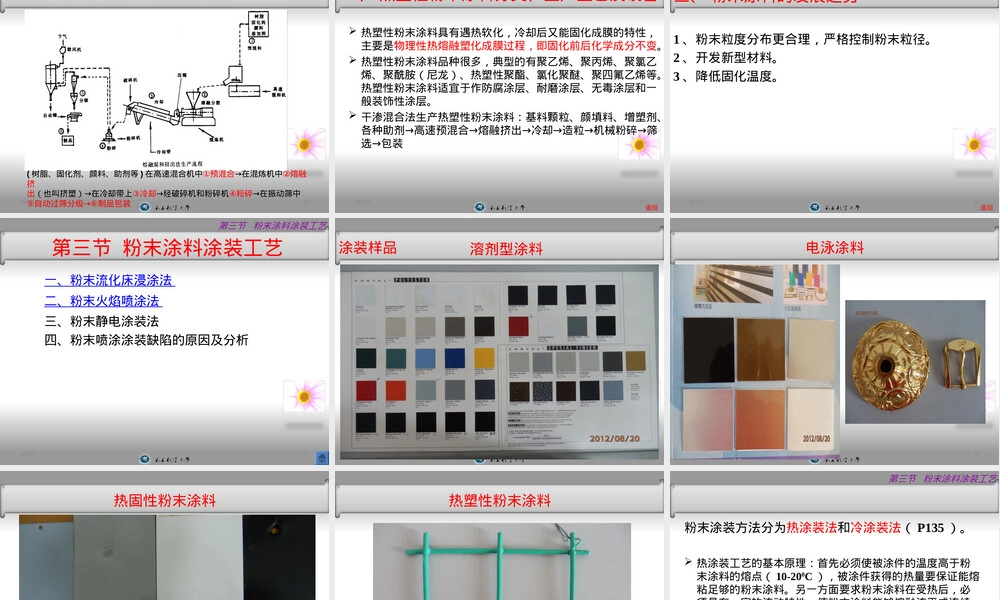
Task: Select the green coated wire mesh photo
Action: click(502, 562)
